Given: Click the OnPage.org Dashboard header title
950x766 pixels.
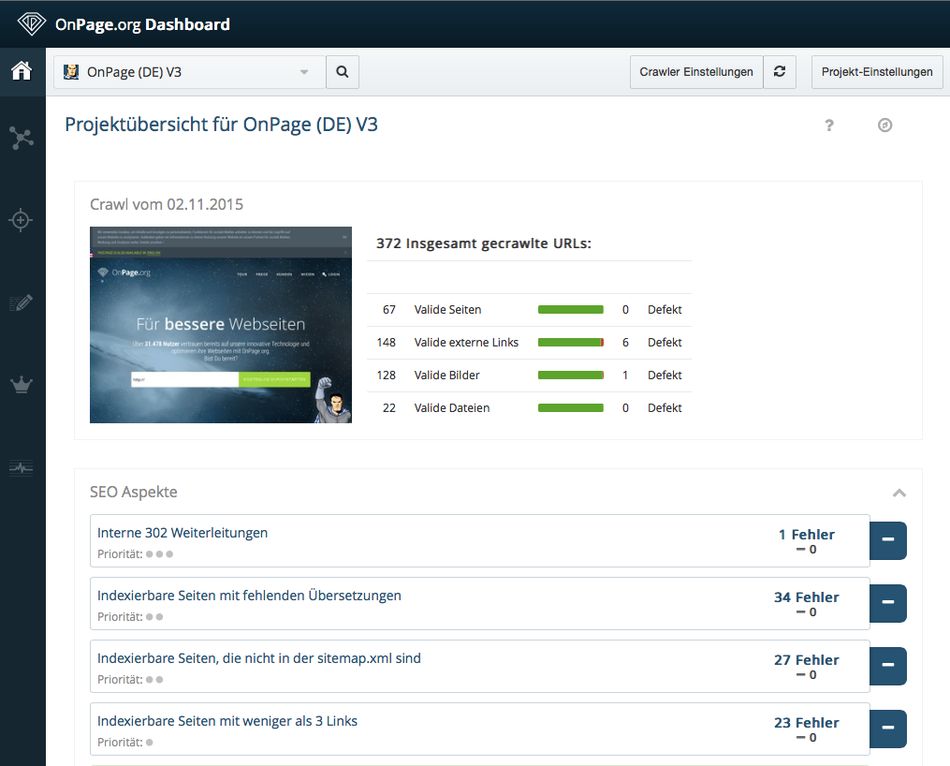Looking at the screenshot, I should tap(142, 24).
